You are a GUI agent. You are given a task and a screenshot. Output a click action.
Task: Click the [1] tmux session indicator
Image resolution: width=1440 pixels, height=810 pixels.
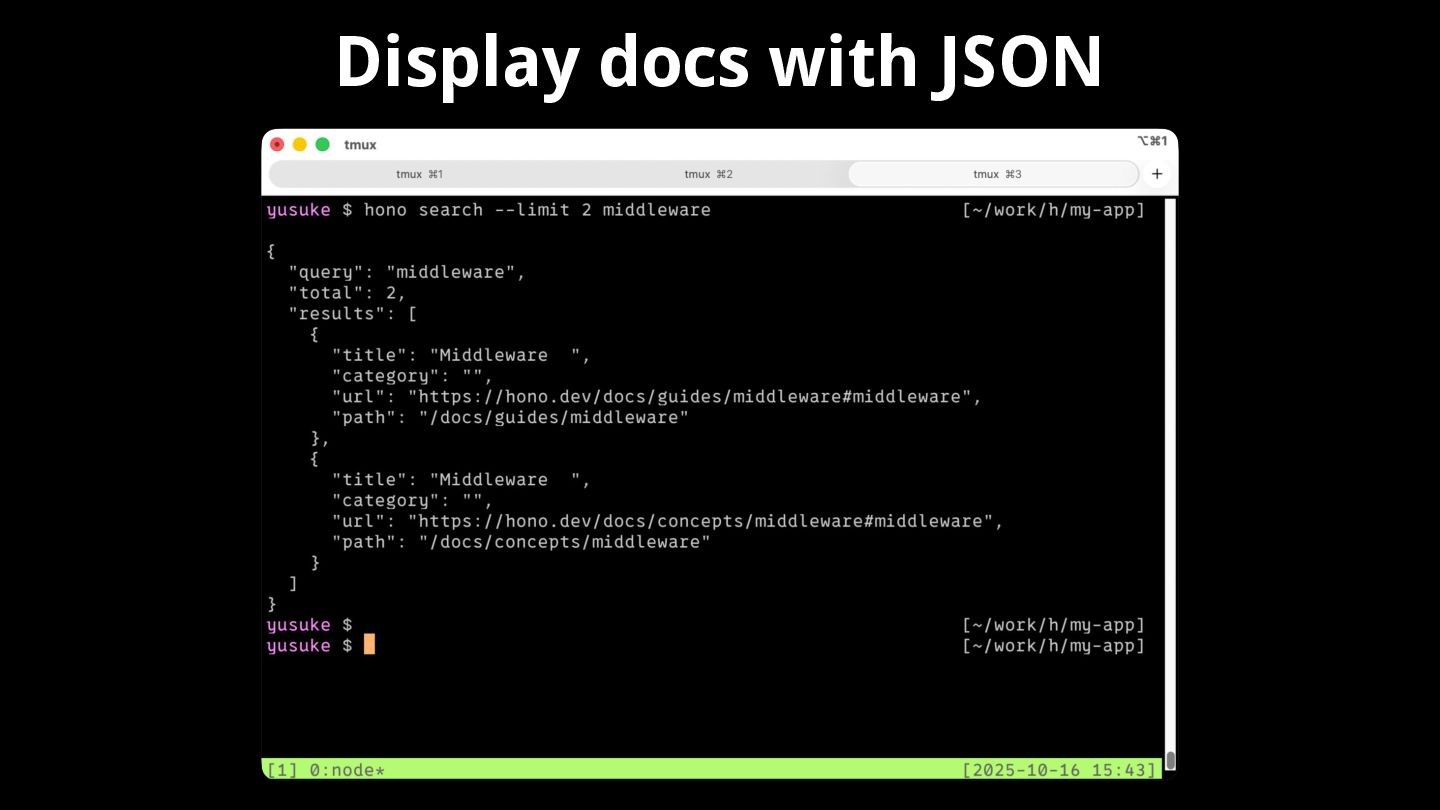point(282,770)
